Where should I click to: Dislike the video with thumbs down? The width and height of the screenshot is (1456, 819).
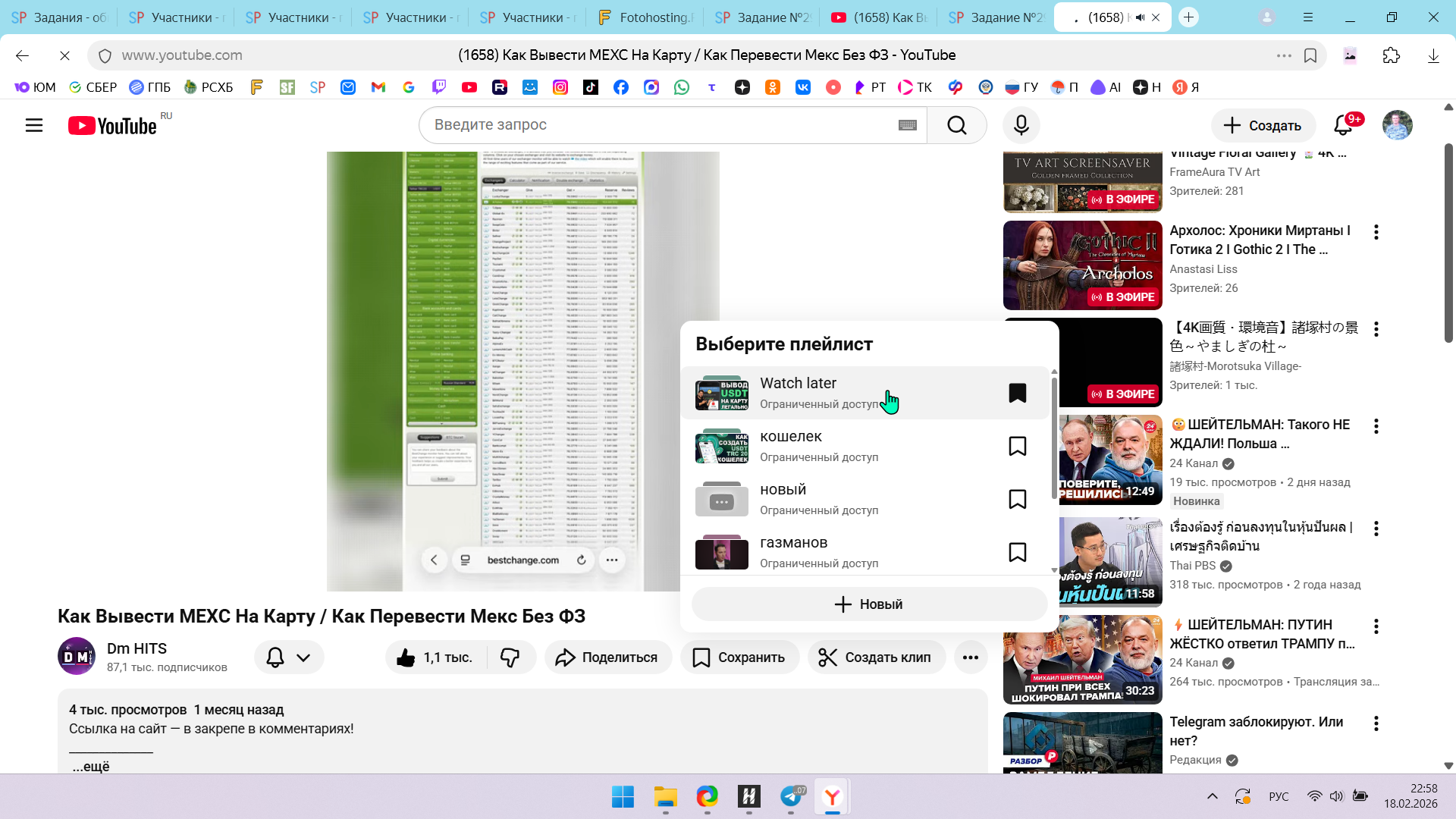510,657
